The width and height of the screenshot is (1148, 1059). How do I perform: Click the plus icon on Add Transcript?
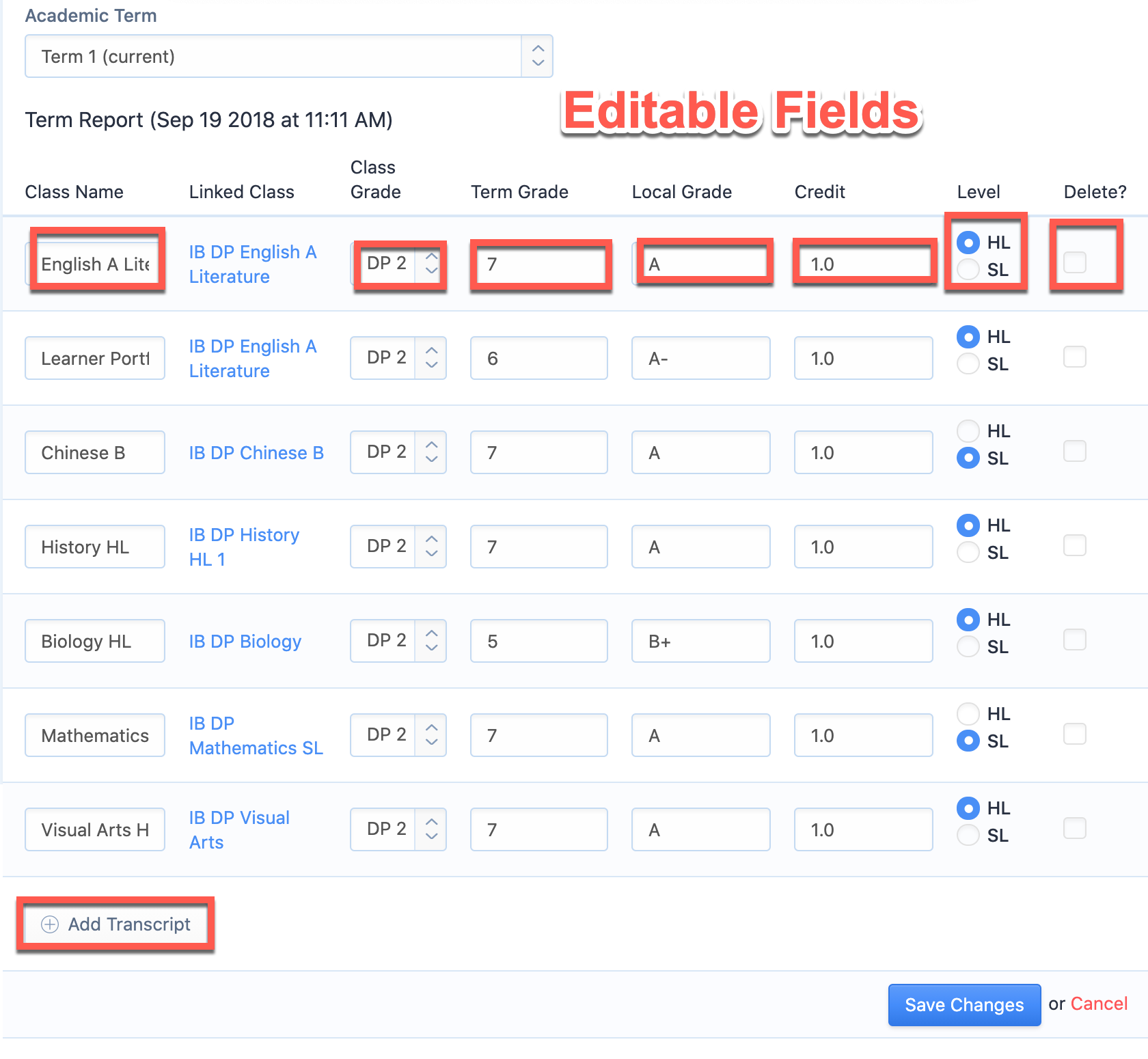click(x=50, y=924)
